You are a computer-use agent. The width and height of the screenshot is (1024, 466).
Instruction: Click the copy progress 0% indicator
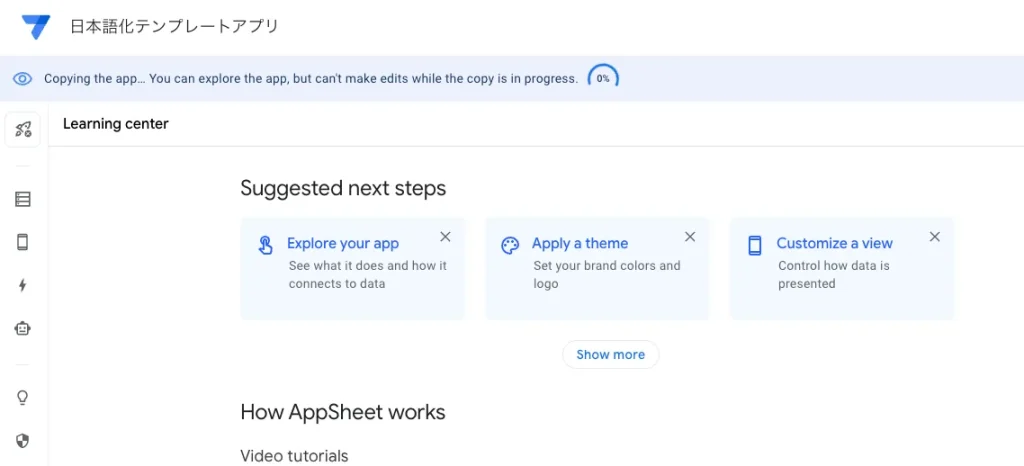pyautogui.click(x=603, y=78)
